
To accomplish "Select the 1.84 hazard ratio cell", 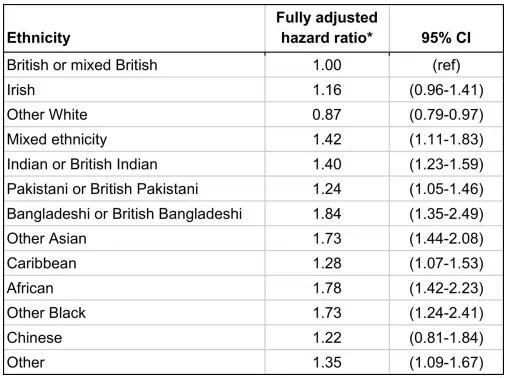I will click(327, 214).
